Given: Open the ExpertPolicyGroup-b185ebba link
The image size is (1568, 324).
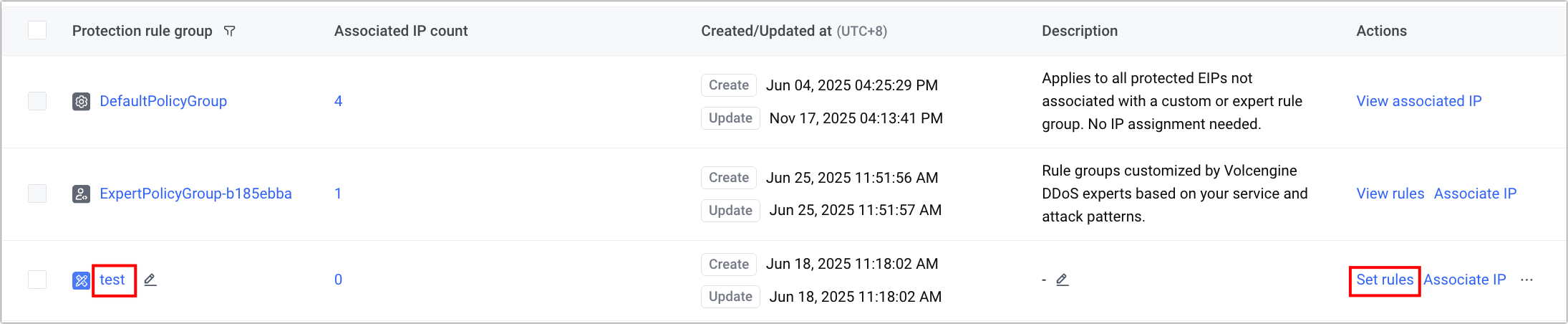Looking at the screenshot, I should coord(195,194).
